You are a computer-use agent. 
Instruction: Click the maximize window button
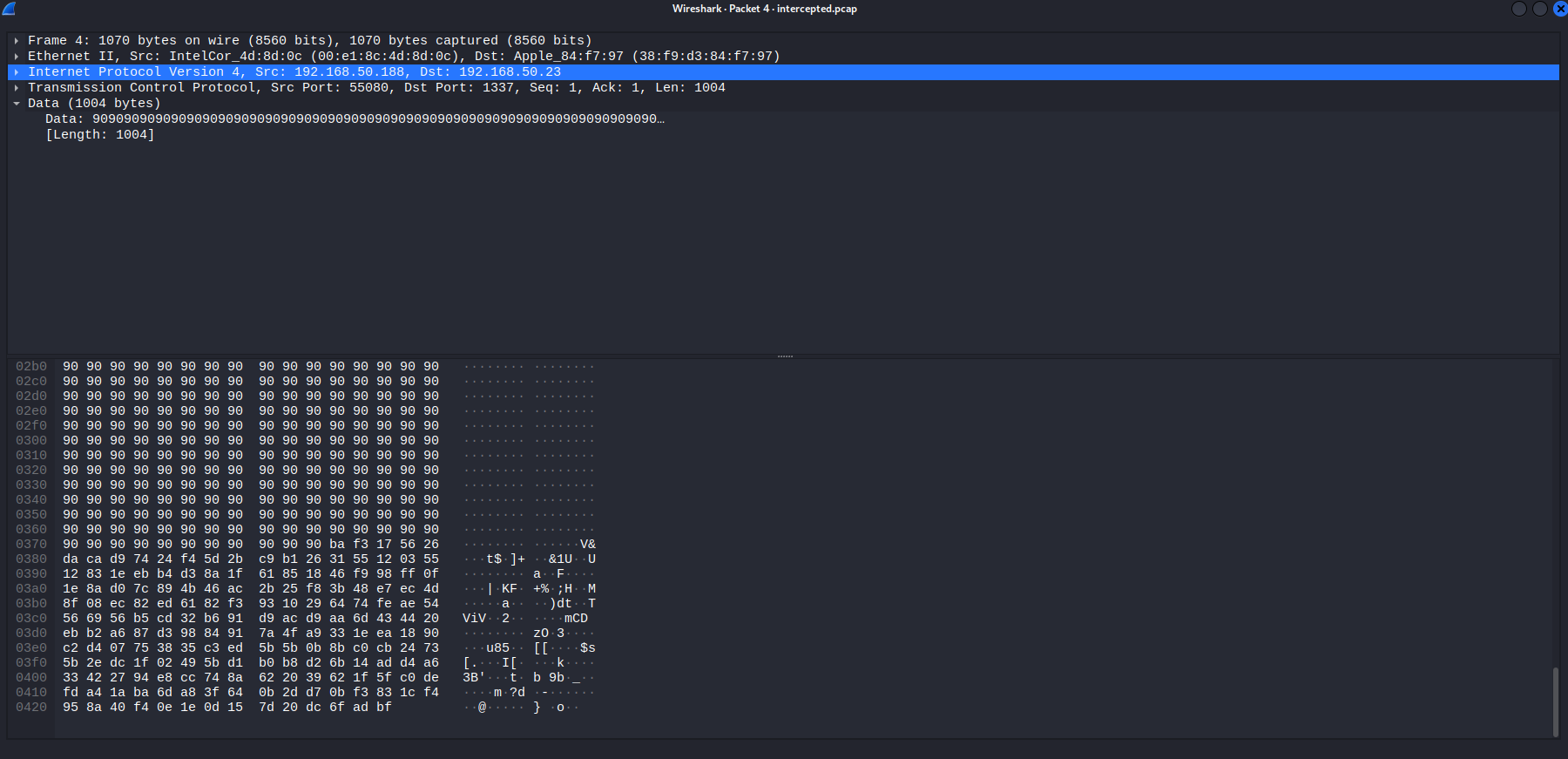pos(1540,9)
